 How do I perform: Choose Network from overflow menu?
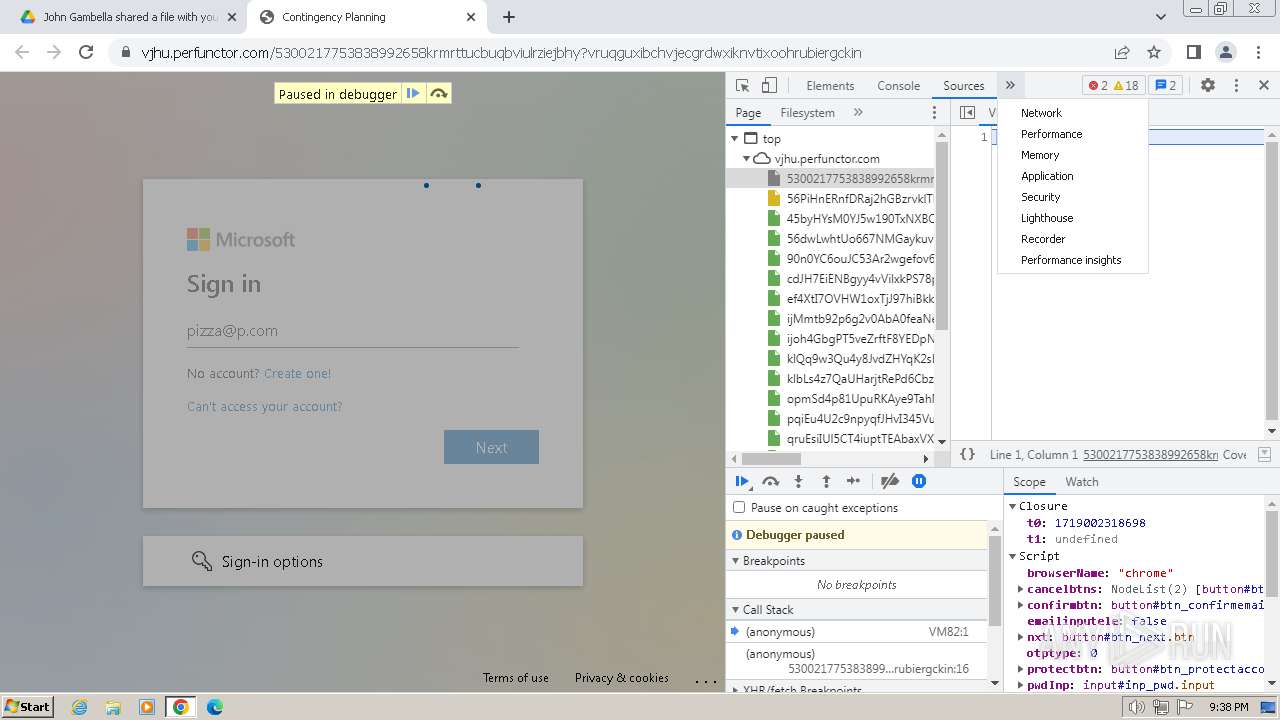click(1073, 113)
